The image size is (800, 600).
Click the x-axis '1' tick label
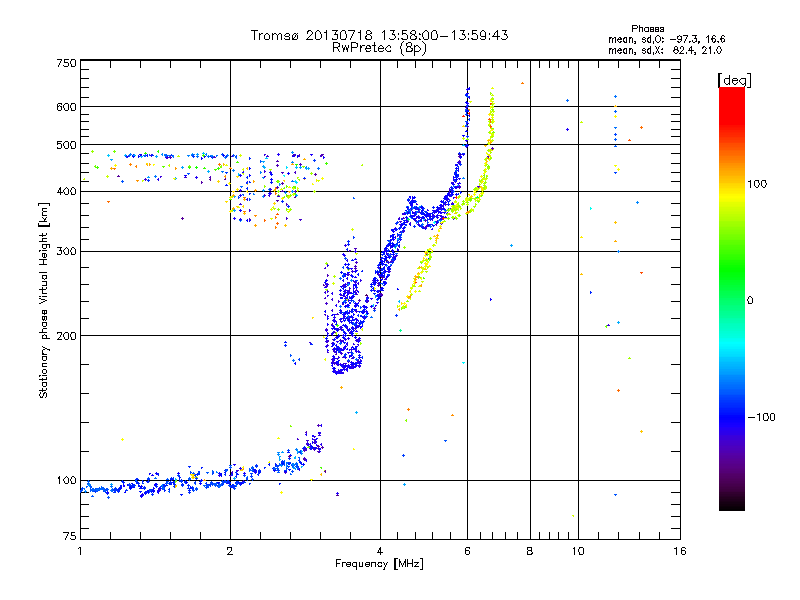(80, 551)
